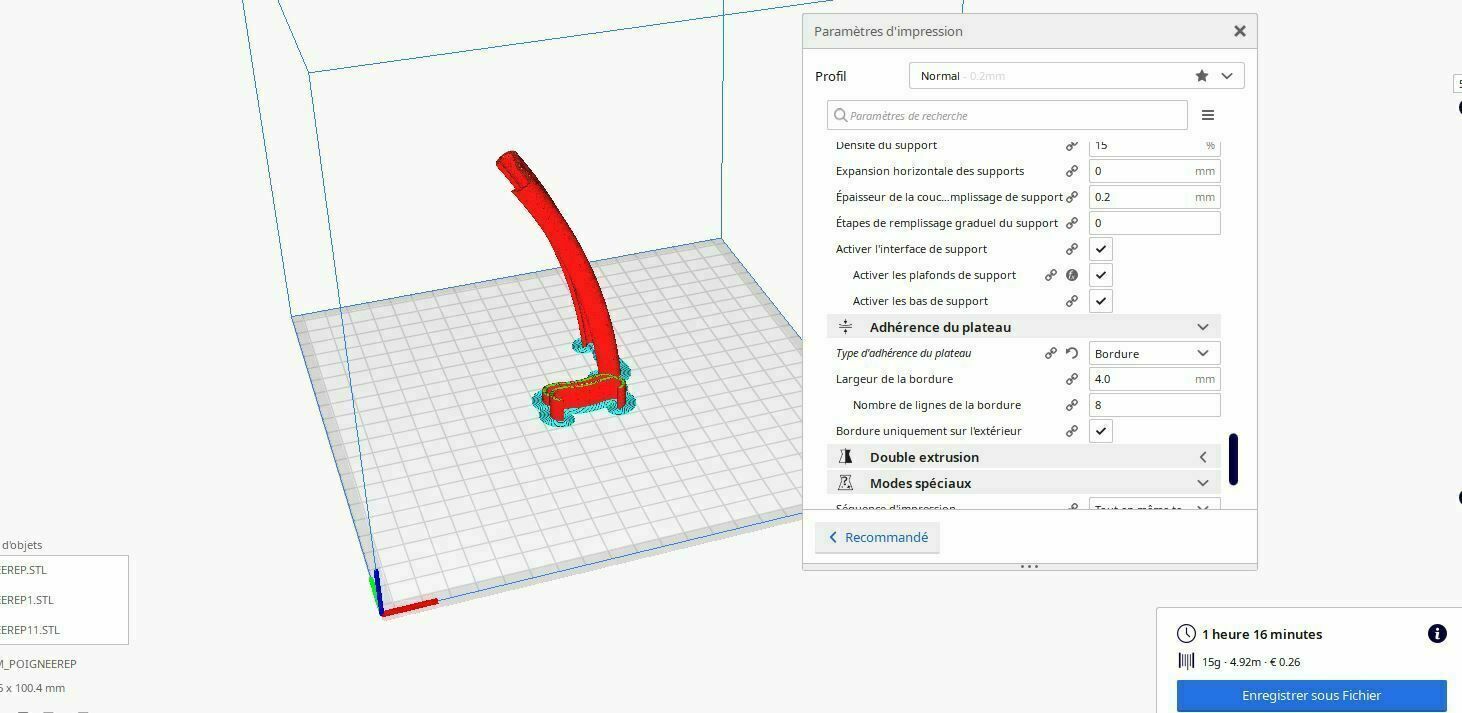This screenshot has width=1462, height=713.
Task: Click link icon for Étapes de remplissage graduel
Action: tap(1072, 223)
